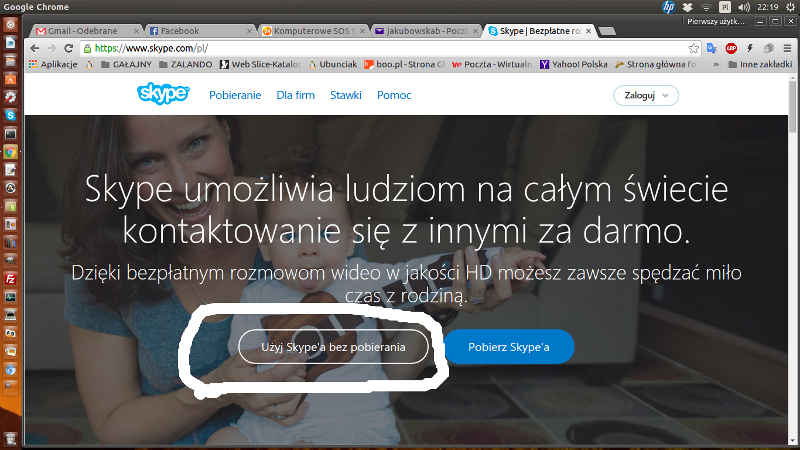Image resolution: width=800 pixels, height=450 pixels.
Task: Click the grey documents extension icon
Action: click(769, 48)
